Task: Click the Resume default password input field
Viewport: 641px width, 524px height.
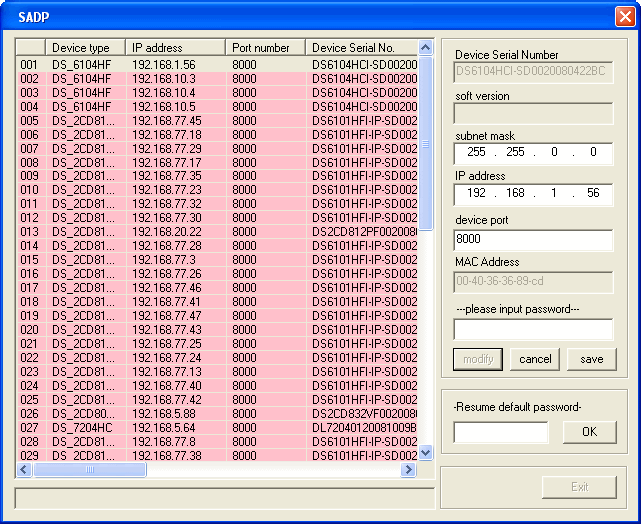Action: click(x=501, y=432)
